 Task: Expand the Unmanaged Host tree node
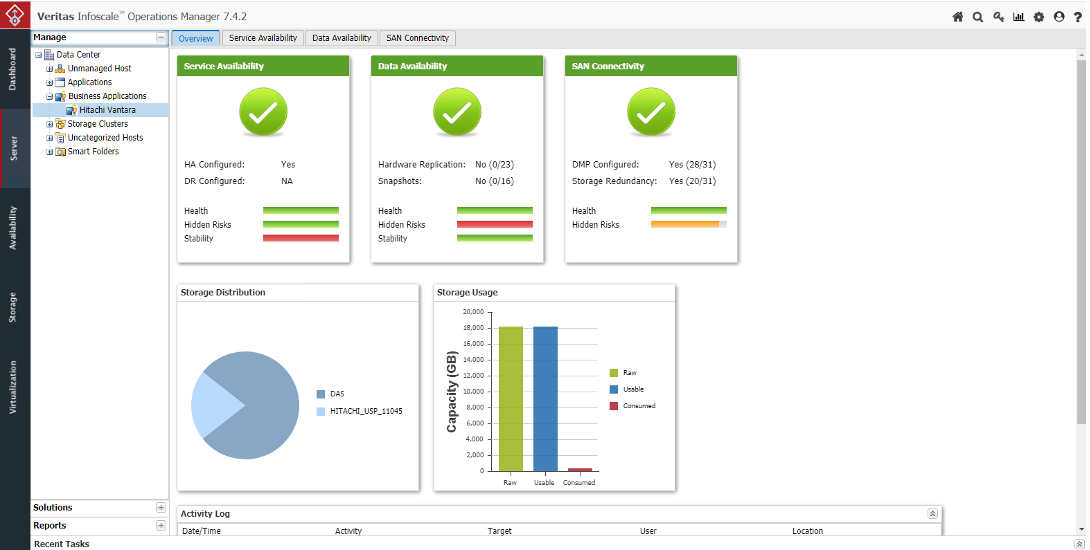[x=49, y=69]
